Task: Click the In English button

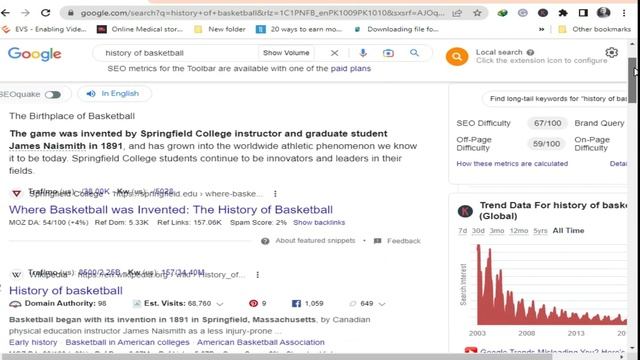Action: (114, 94)
